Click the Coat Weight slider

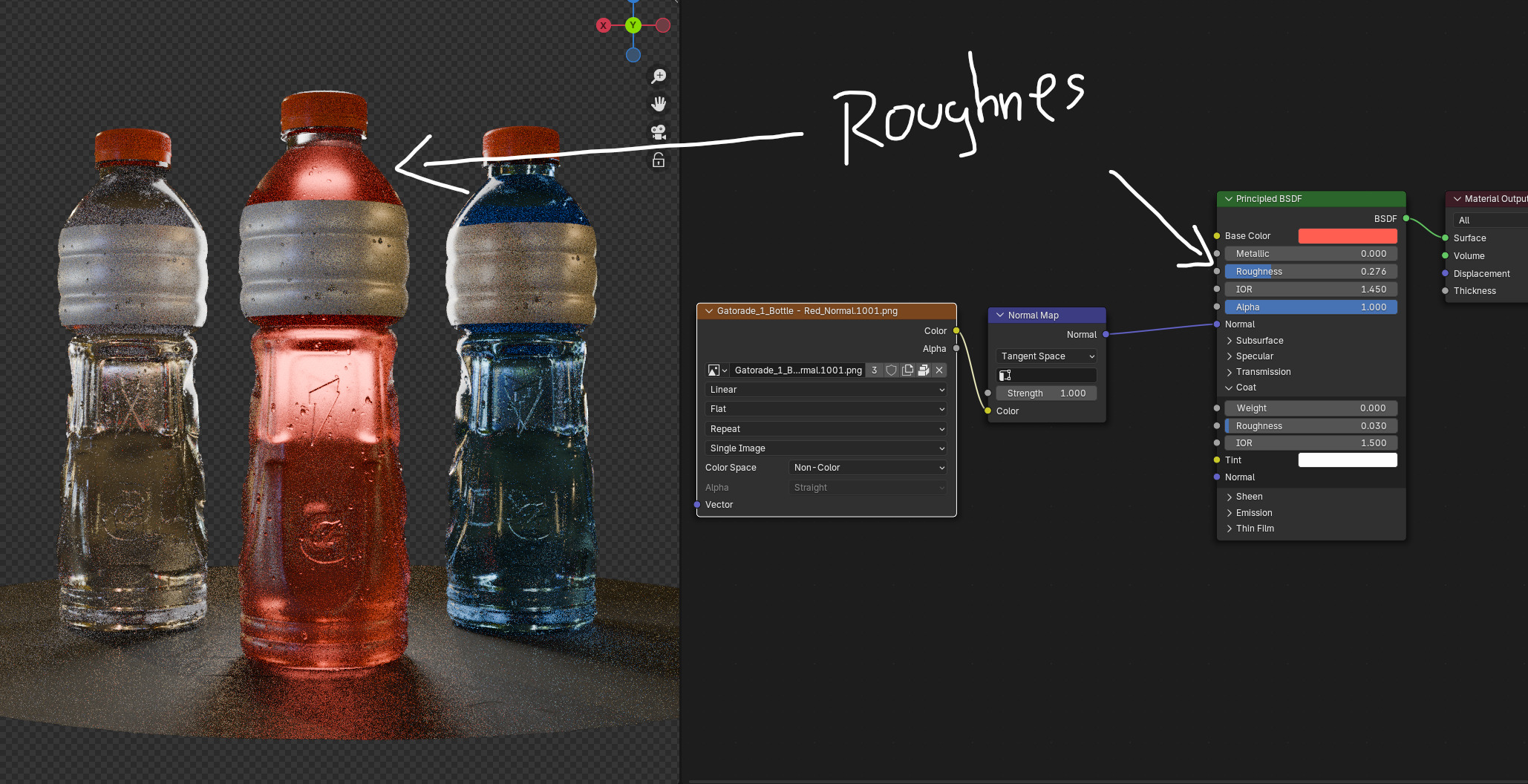[1311, 408]
